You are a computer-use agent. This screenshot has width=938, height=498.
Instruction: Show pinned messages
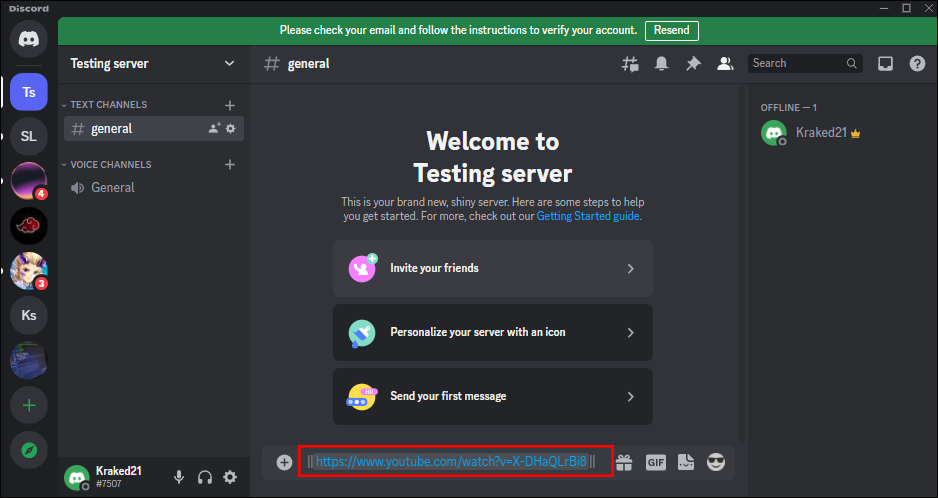click(693, 63)
